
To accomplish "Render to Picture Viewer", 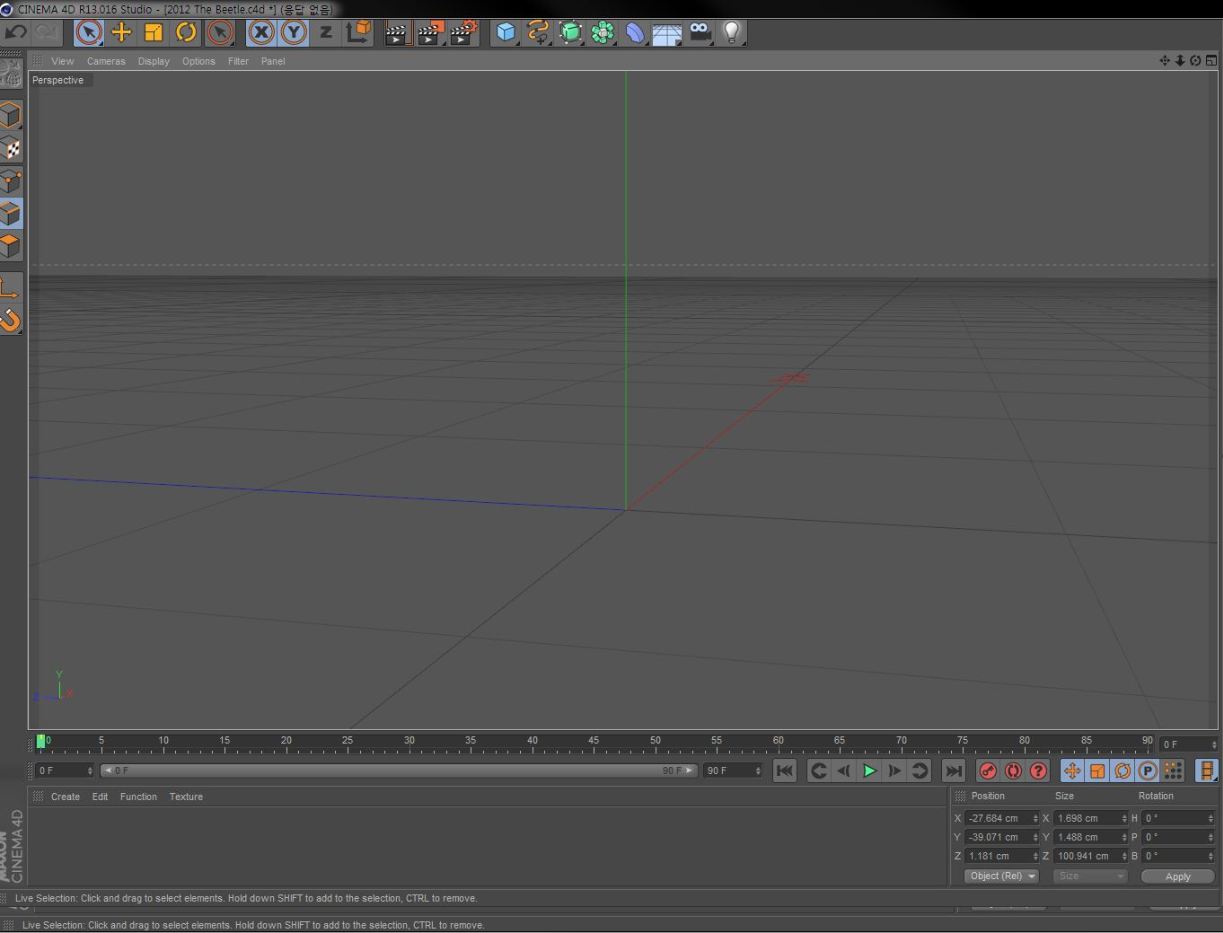I will point(431,33).
